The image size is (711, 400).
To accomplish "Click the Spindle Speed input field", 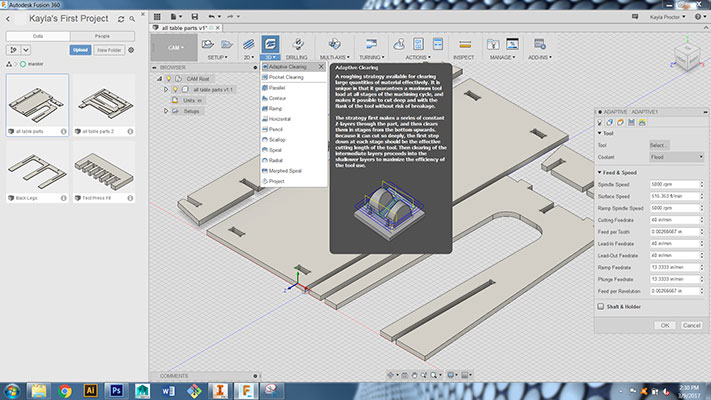I will (675, 184).
